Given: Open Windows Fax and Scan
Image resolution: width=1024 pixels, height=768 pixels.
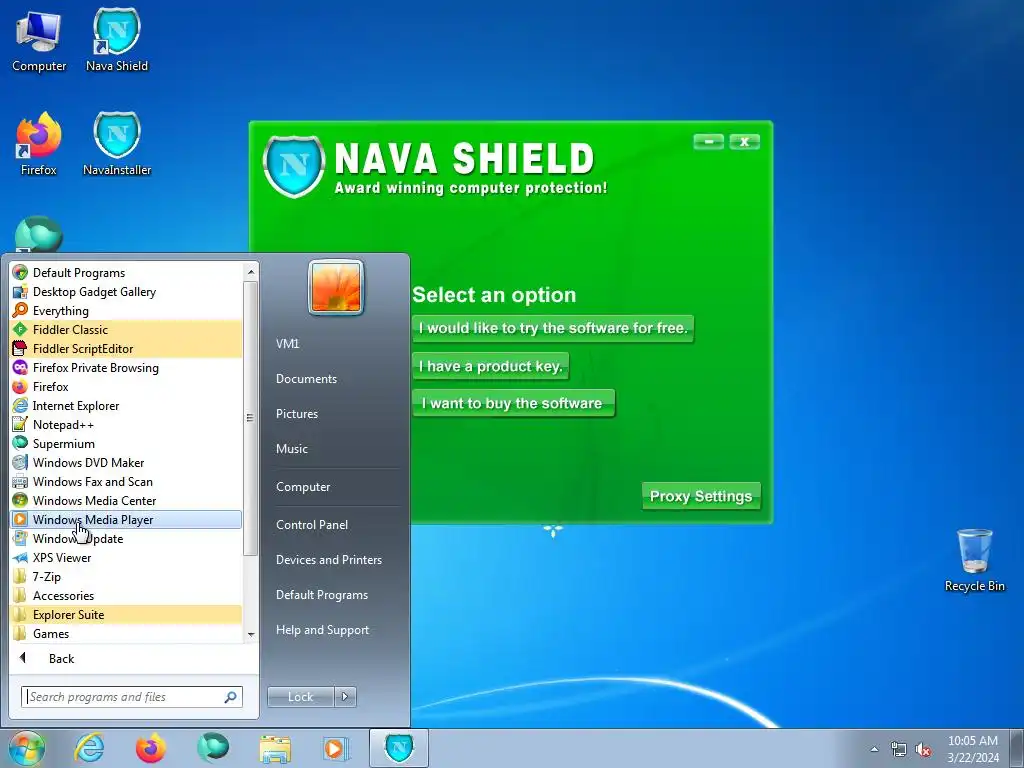Looking at the screenshot, I should pos(127,481).
